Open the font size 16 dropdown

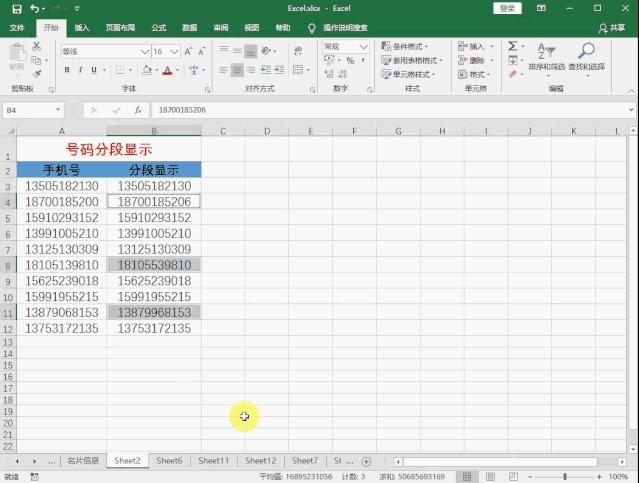(174, 51)
